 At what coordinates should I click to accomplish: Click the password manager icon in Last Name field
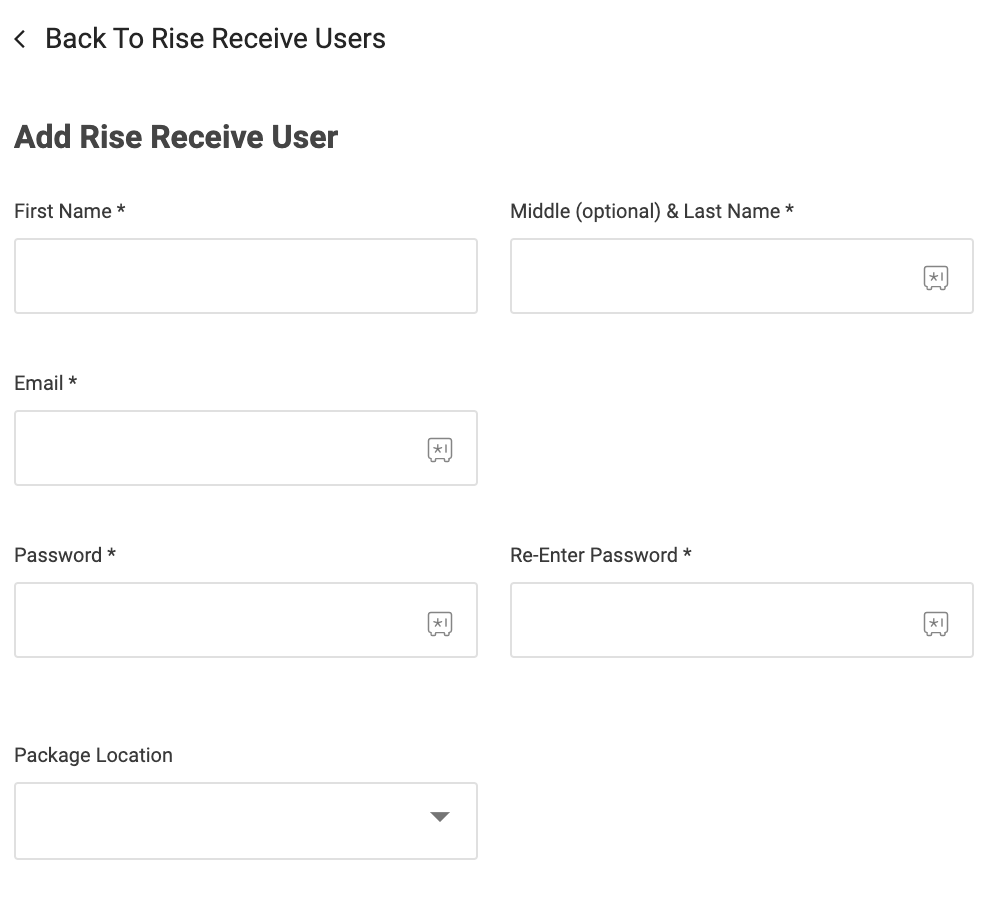(x=935, y=278)
